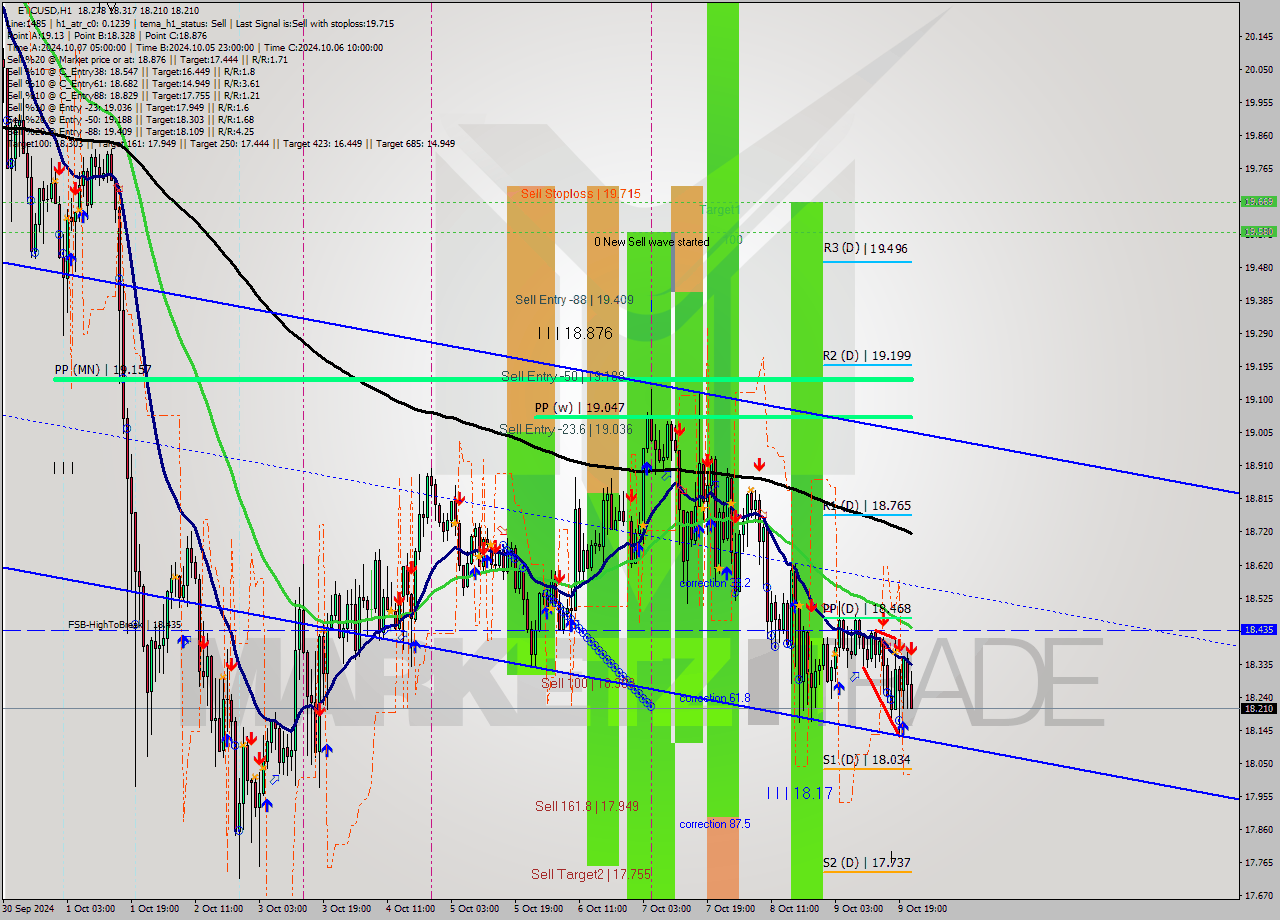Click the 19.005 price axis value
Viewport: 1280px width, 920px height.
(x=1258, y=433)
